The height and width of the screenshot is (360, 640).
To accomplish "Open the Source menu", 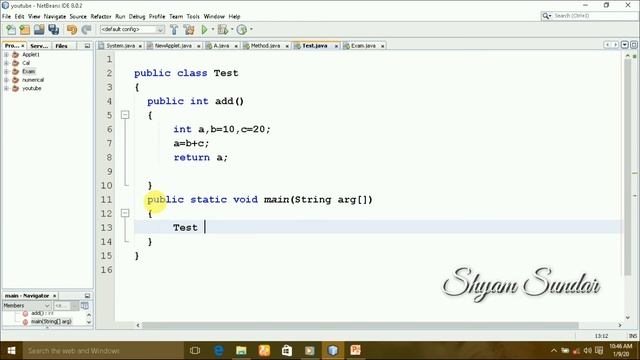I will (x=78, y=16).
